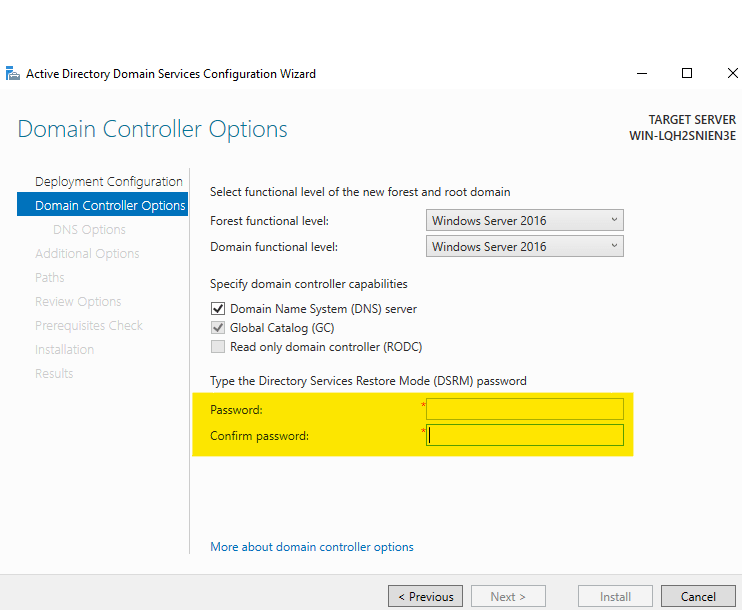The height and width of the screenshot is (610, 742).
Task: Select Review Options step in sidebar
Action: [x=78, y=302]
